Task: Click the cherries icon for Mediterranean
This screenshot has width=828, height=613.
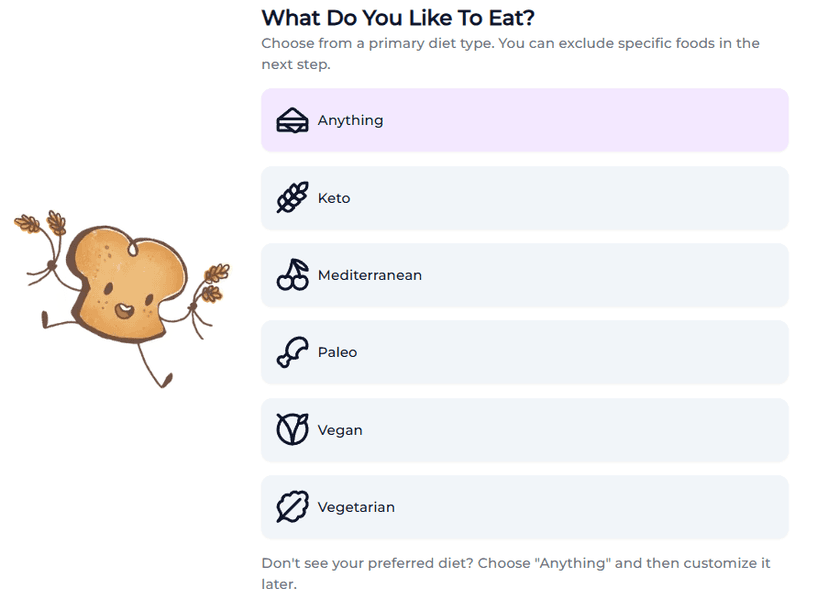Action: click(292, 275)
